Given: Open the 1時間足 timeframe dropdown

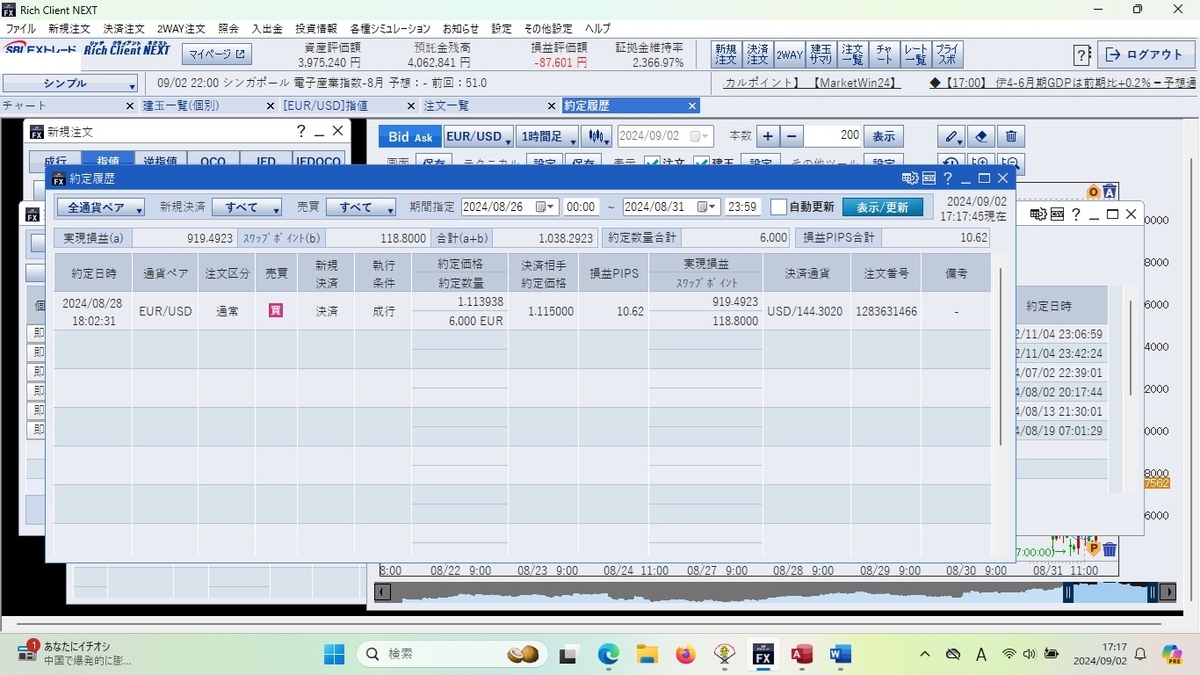Looking at the screenshot, I should [x=547, y=137].
